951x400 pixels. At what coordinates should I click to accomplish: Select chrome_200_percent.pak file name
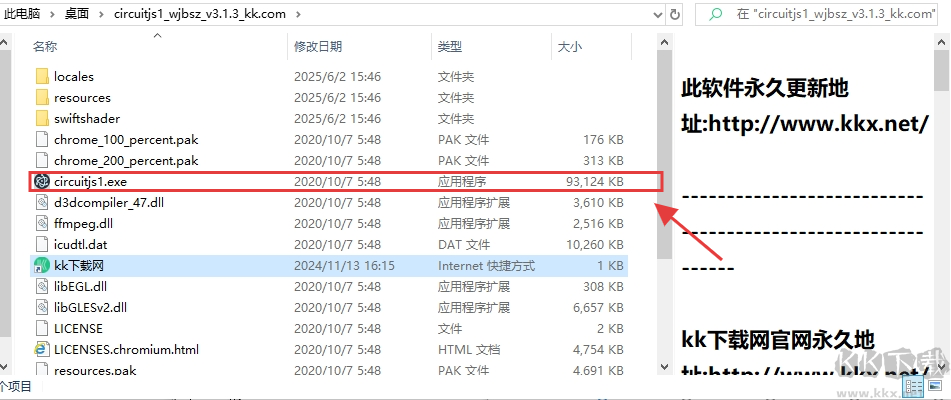pyautogui.click(x=126, y=161)
